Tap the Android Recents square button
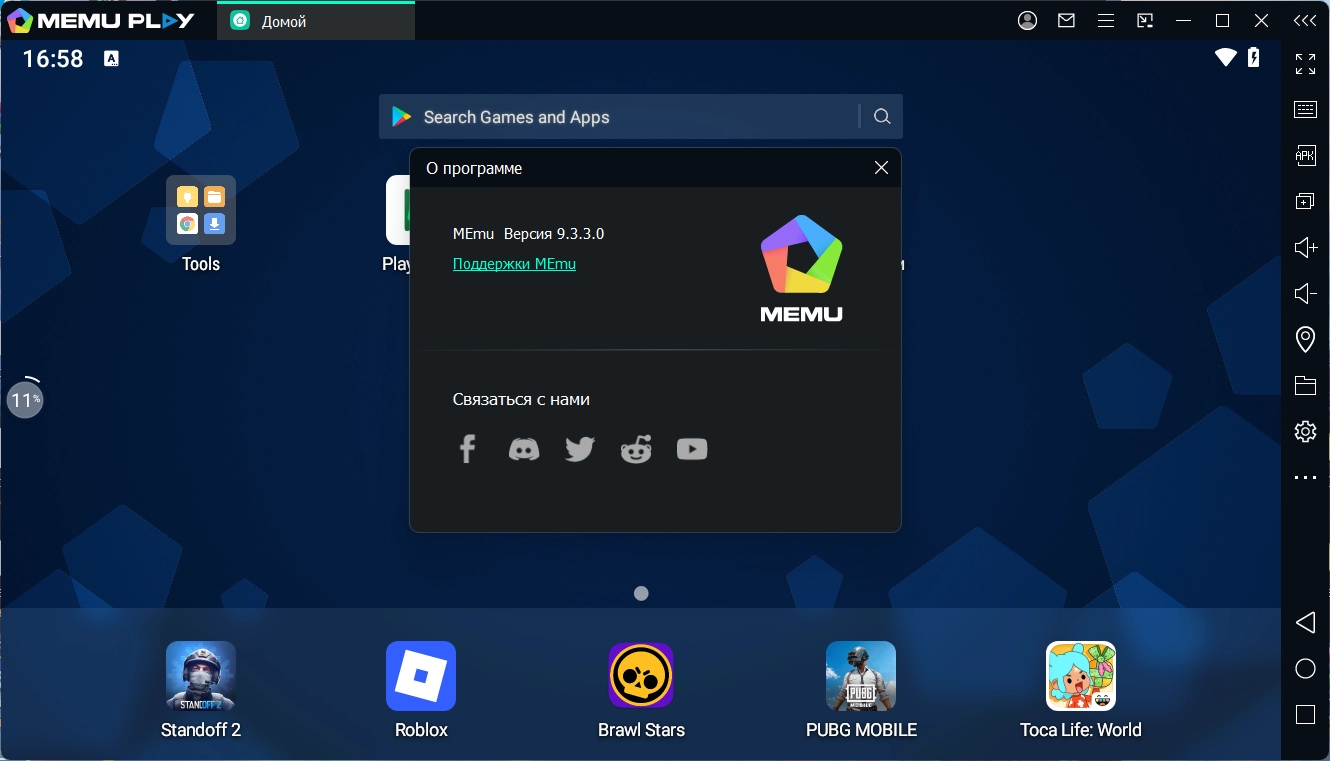 [x=1305, y=715]
